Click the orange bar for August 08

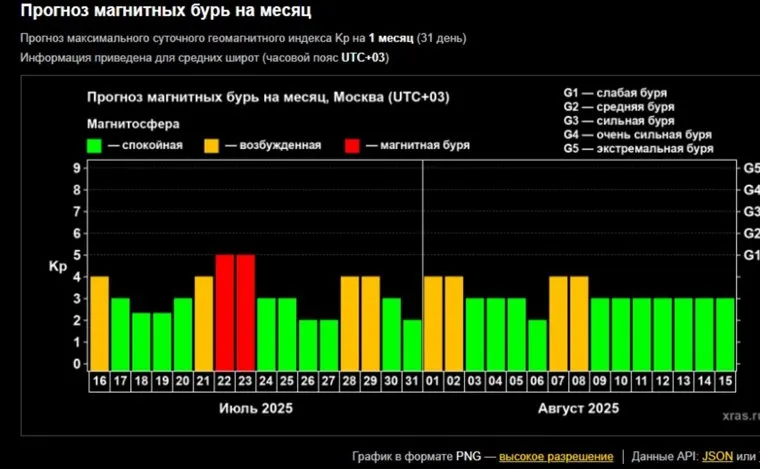click(579, 322)
